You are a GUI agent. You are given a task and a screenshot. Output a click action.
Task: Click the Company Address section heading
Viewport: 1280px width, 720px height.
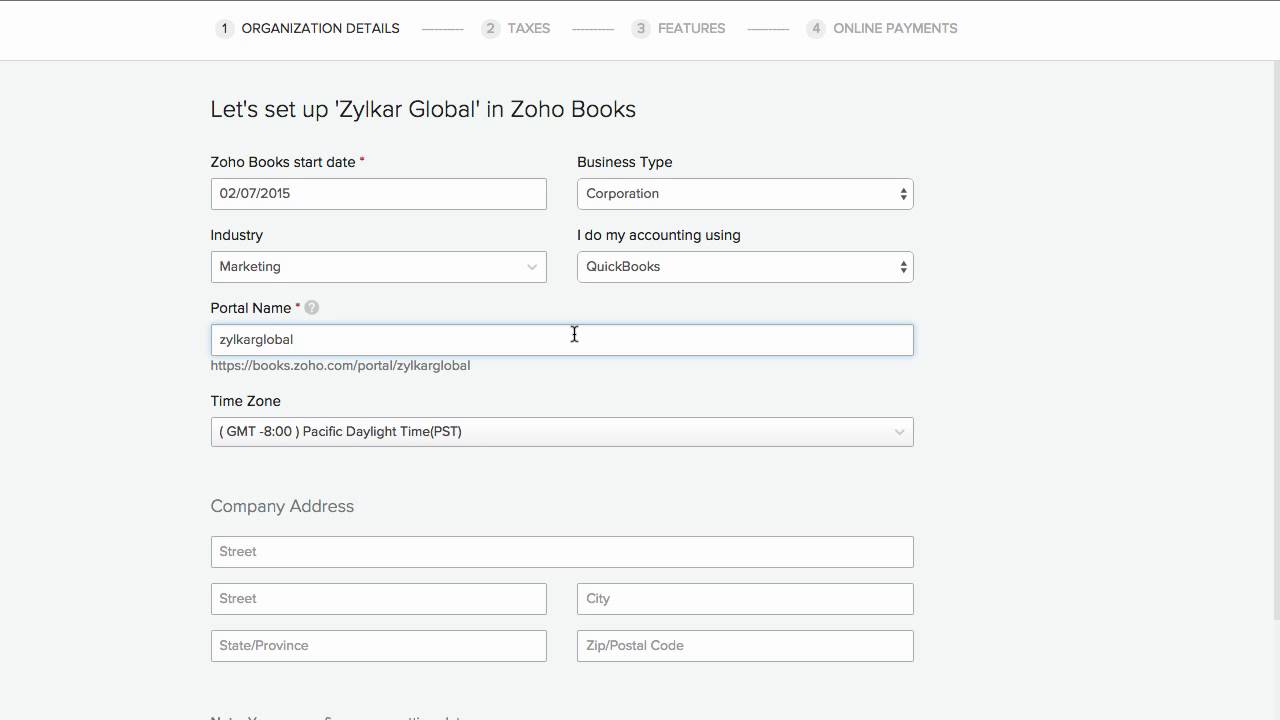282,506
